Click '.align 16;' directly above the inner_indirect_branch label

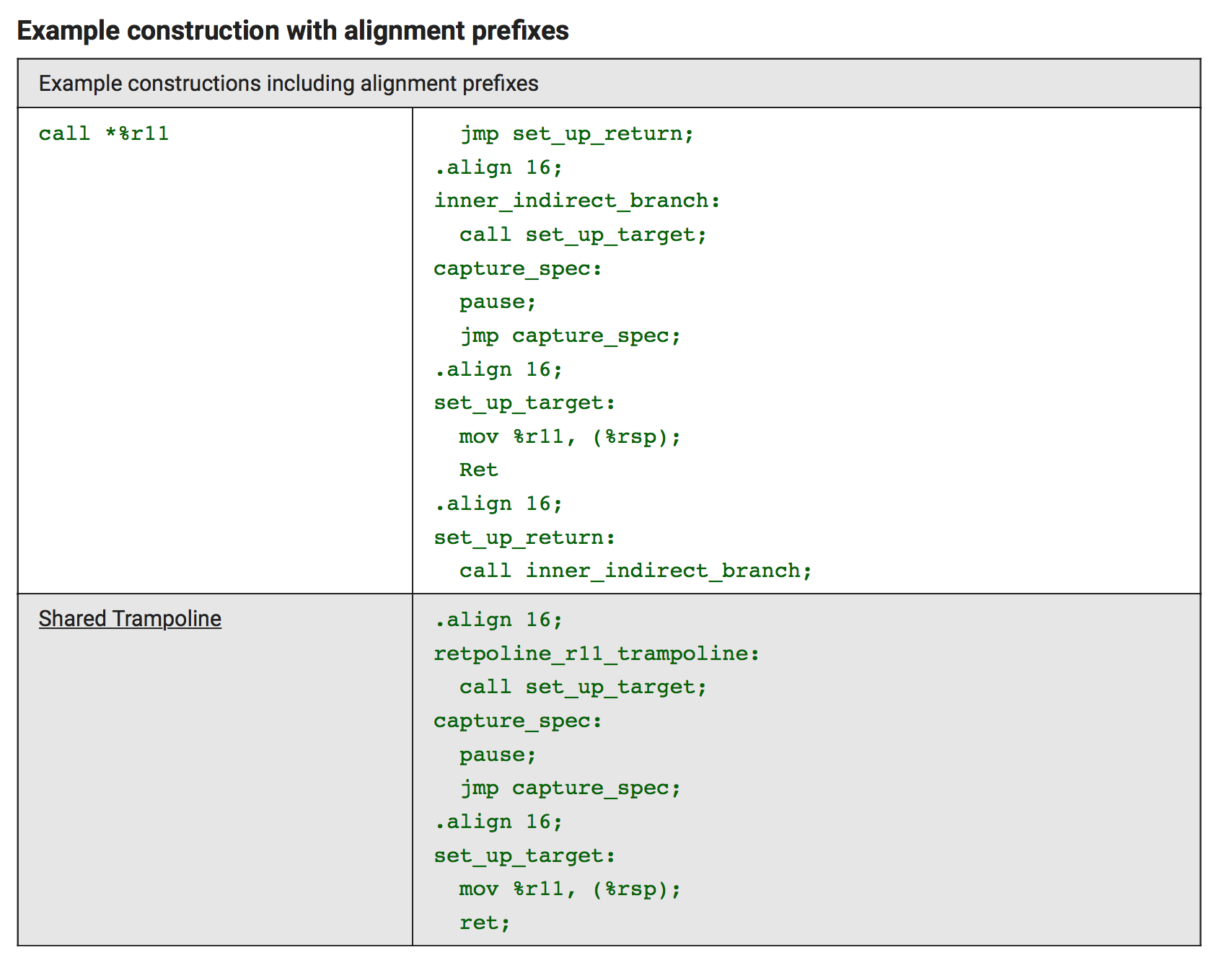pyautogui.click(x=498, y=167)
